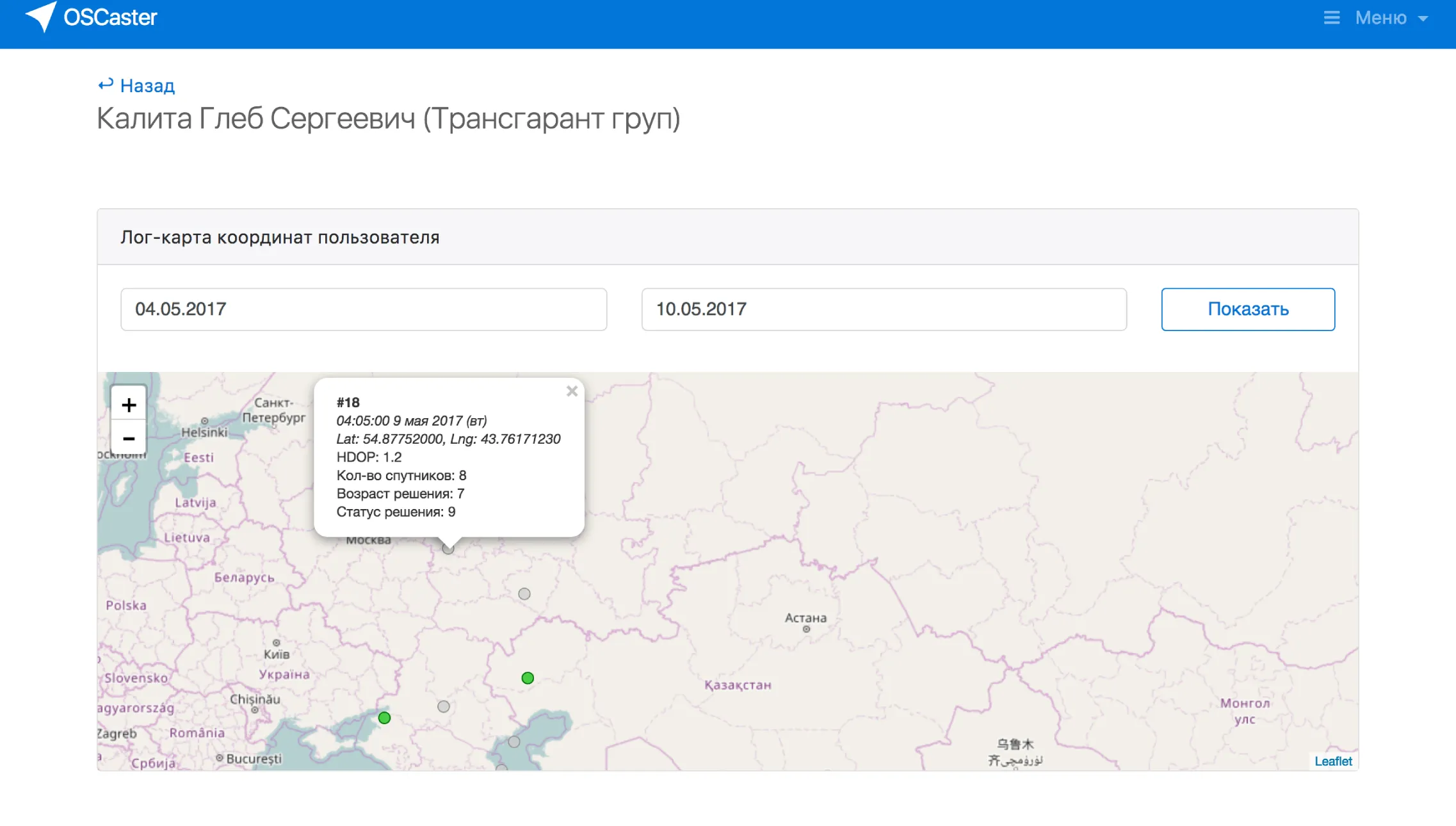The image size is (1456, 826).
Task: Open the start date picker showing 04.05.2017
Action: click(x=363, y=309)
